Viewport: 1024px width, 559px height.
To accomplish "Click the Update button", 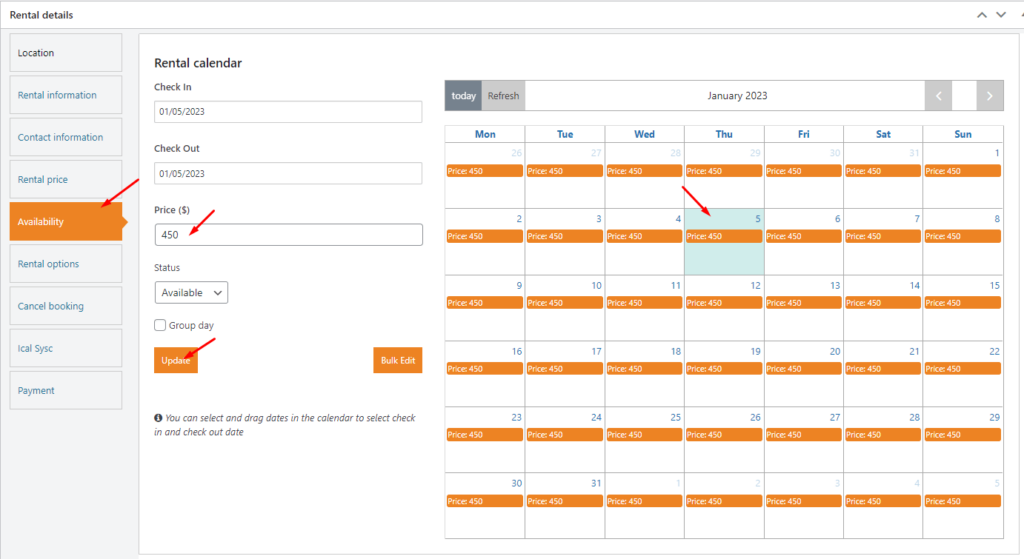I will [176, 360].
